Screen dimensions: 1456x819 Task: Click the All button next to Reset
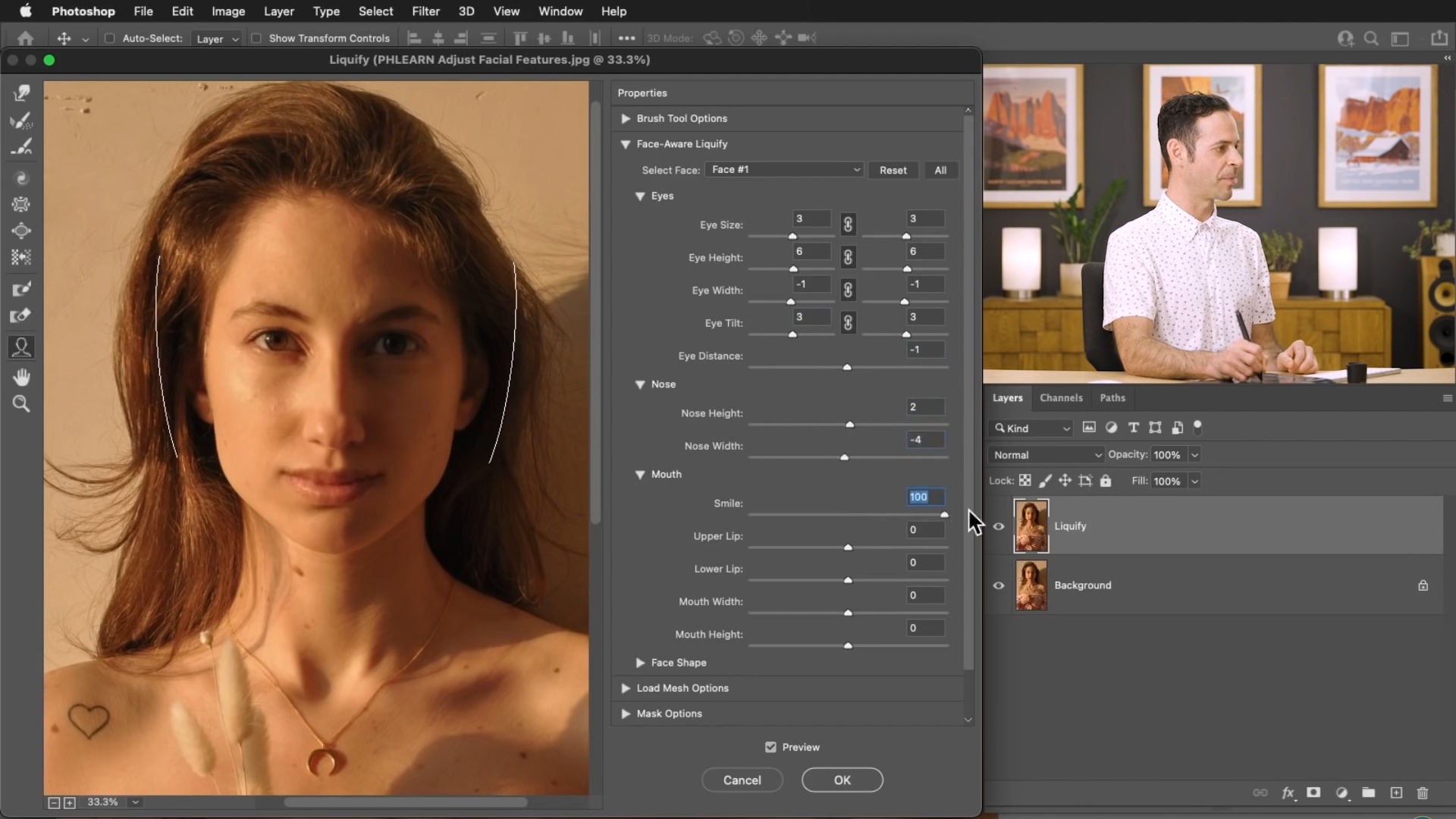(x=940, y=170)
